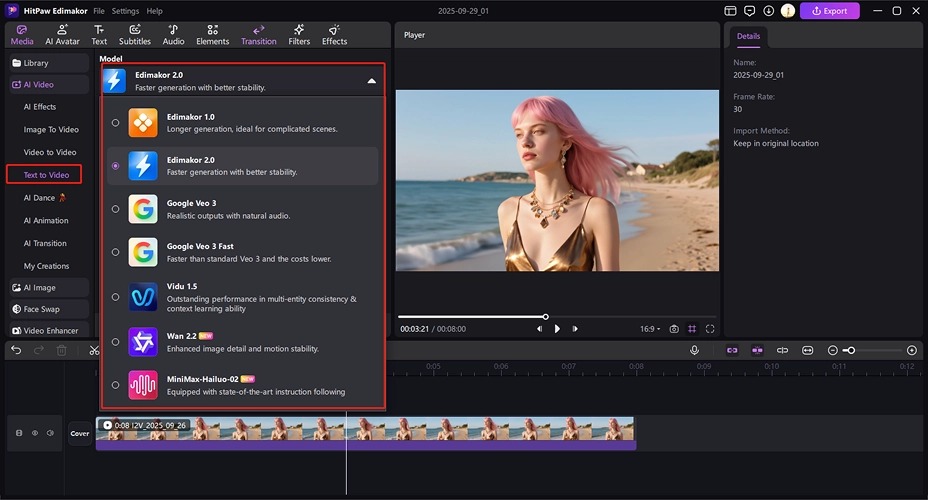Expand the AI Image section
This screenshot has width=928, height=500.
[49, 288]
